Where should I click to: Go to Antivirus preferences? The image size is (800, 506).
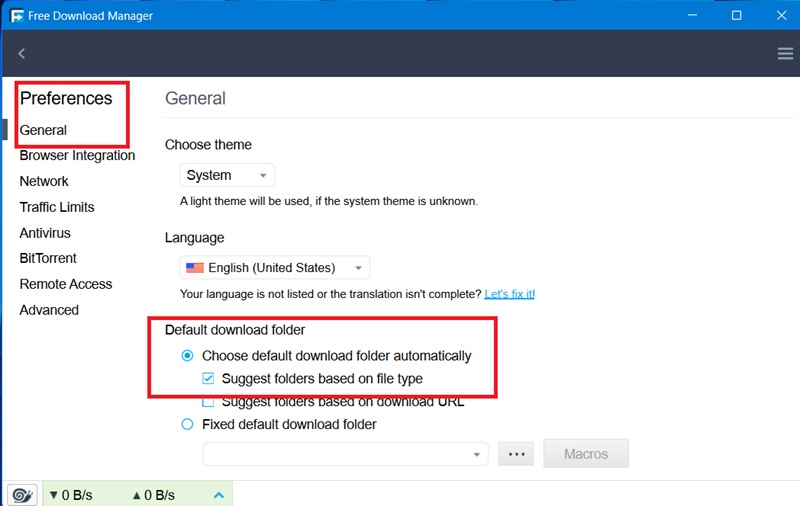coord(45,233)
